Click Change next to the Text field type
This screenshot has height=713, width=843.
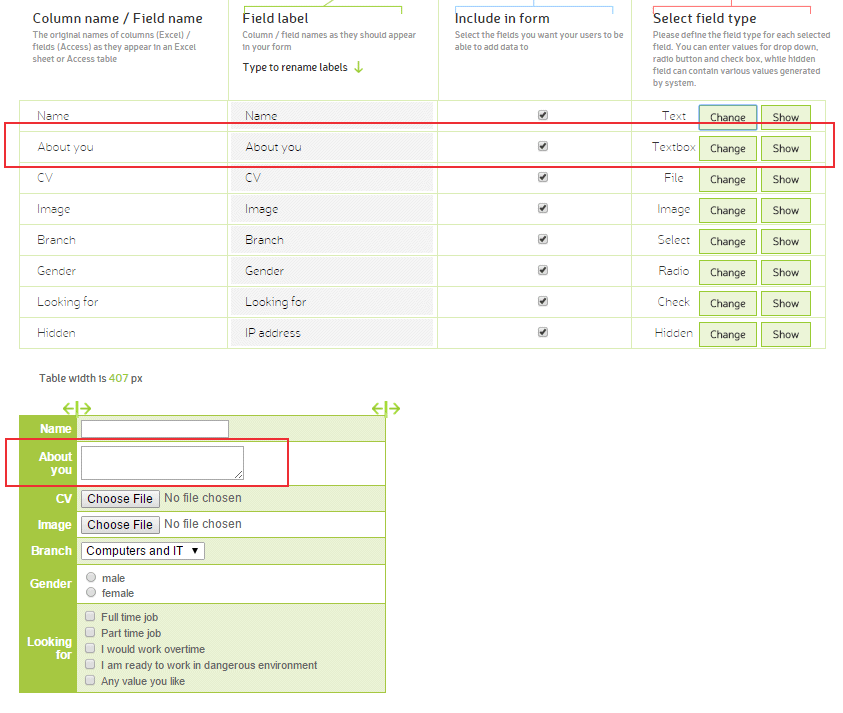(x=727, y=117)
